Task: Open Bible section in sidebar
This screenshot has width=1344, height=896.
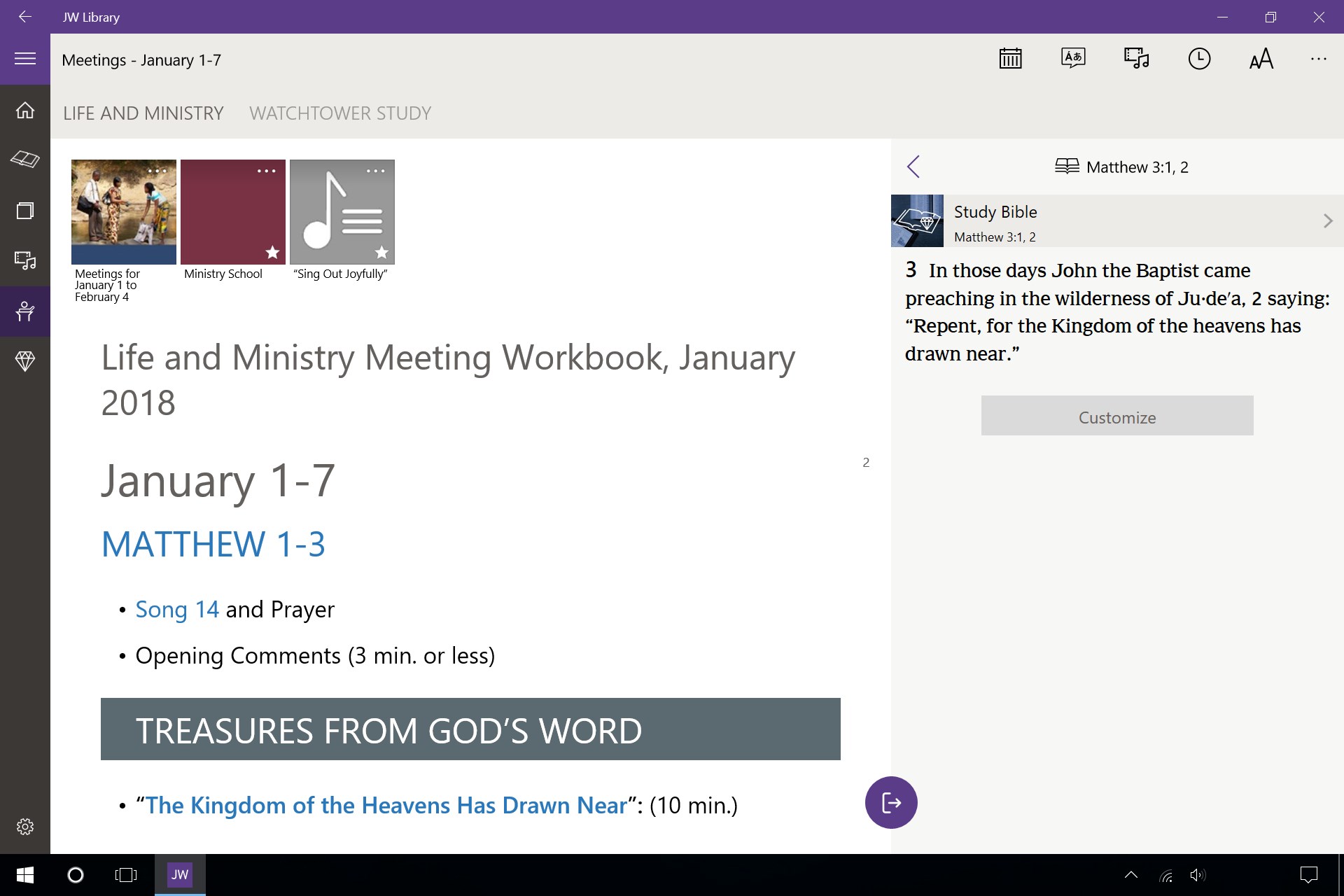Action: [25, 160]
